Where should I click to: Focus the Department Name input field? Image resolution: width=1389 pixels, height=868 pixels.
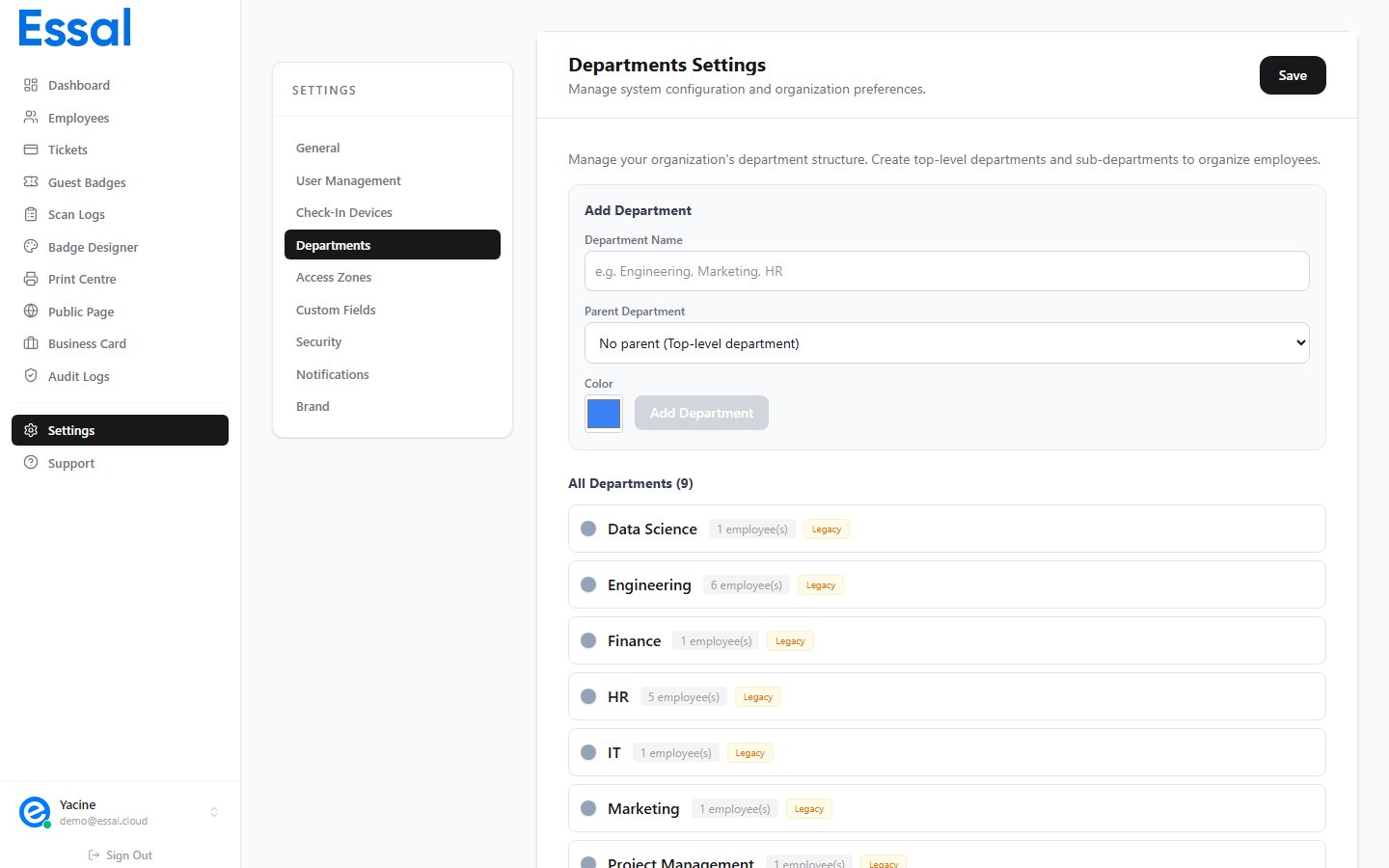(947, 271)
